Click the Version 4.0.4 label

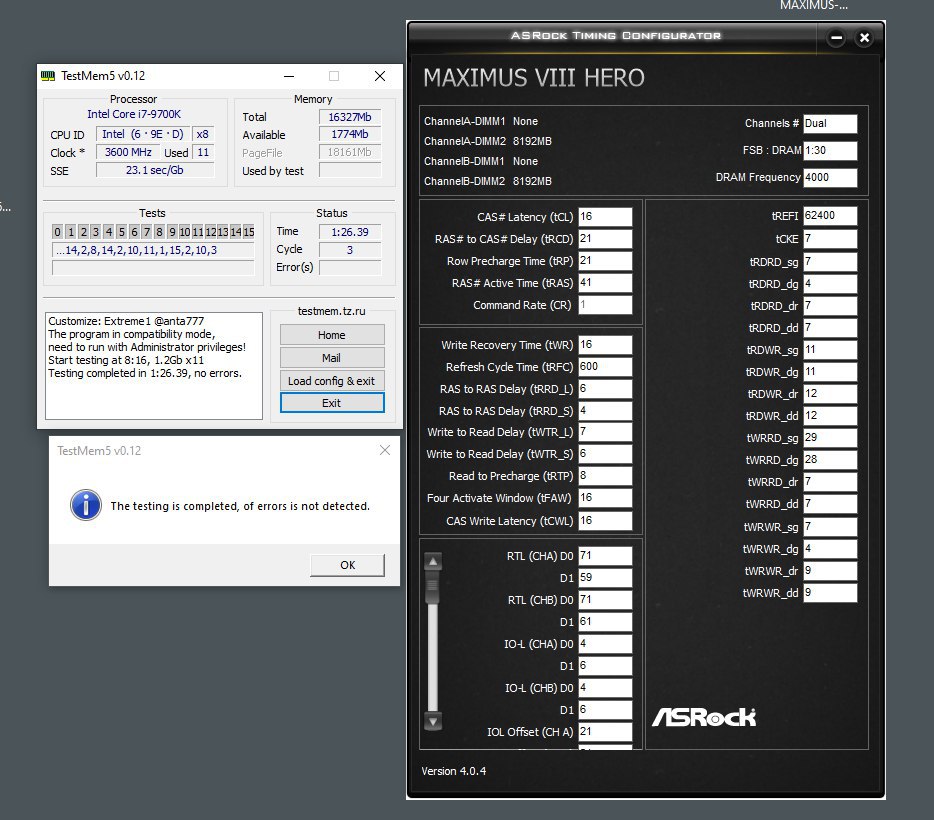(x=453, y=771)
